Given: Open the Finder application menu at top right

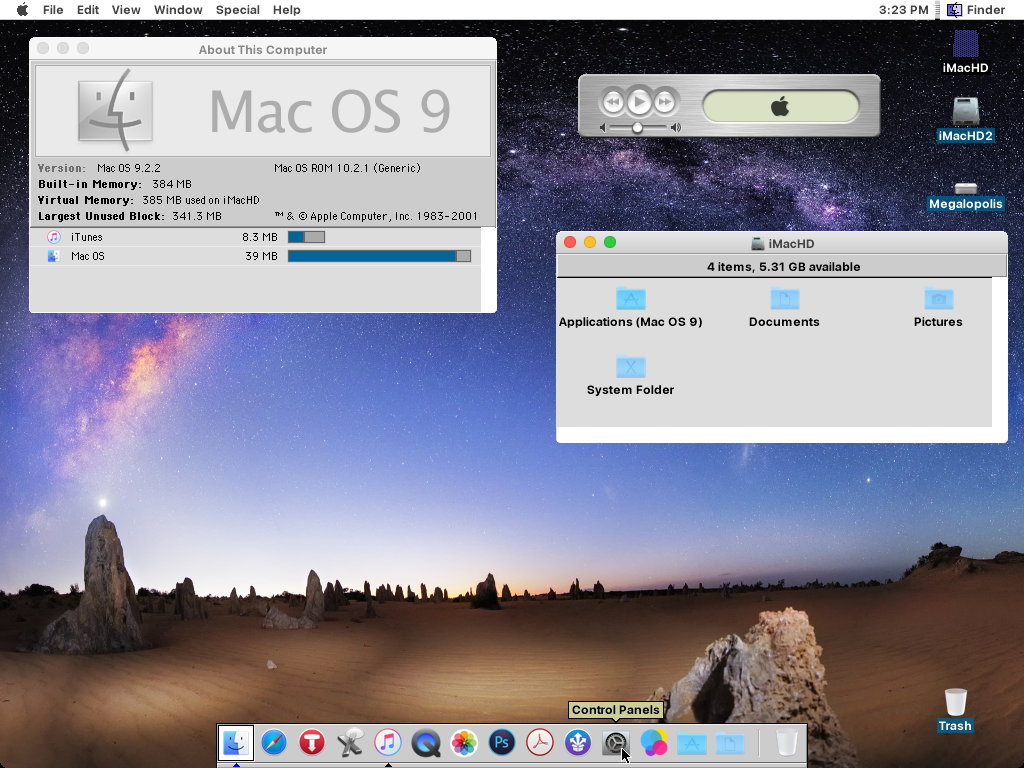Looking at the screenshot, I should [x=976, y=10].
